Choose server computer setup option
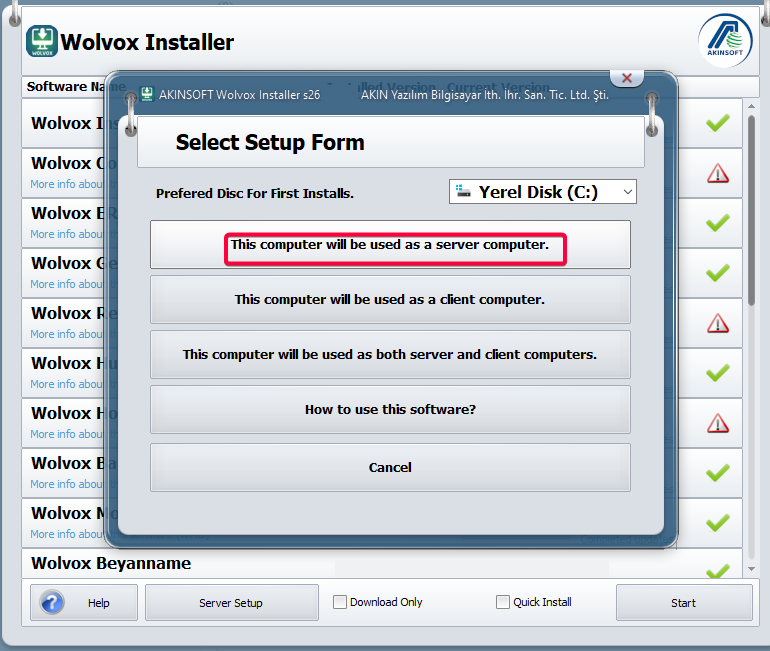The image size is (770, 651). [390, 245]
